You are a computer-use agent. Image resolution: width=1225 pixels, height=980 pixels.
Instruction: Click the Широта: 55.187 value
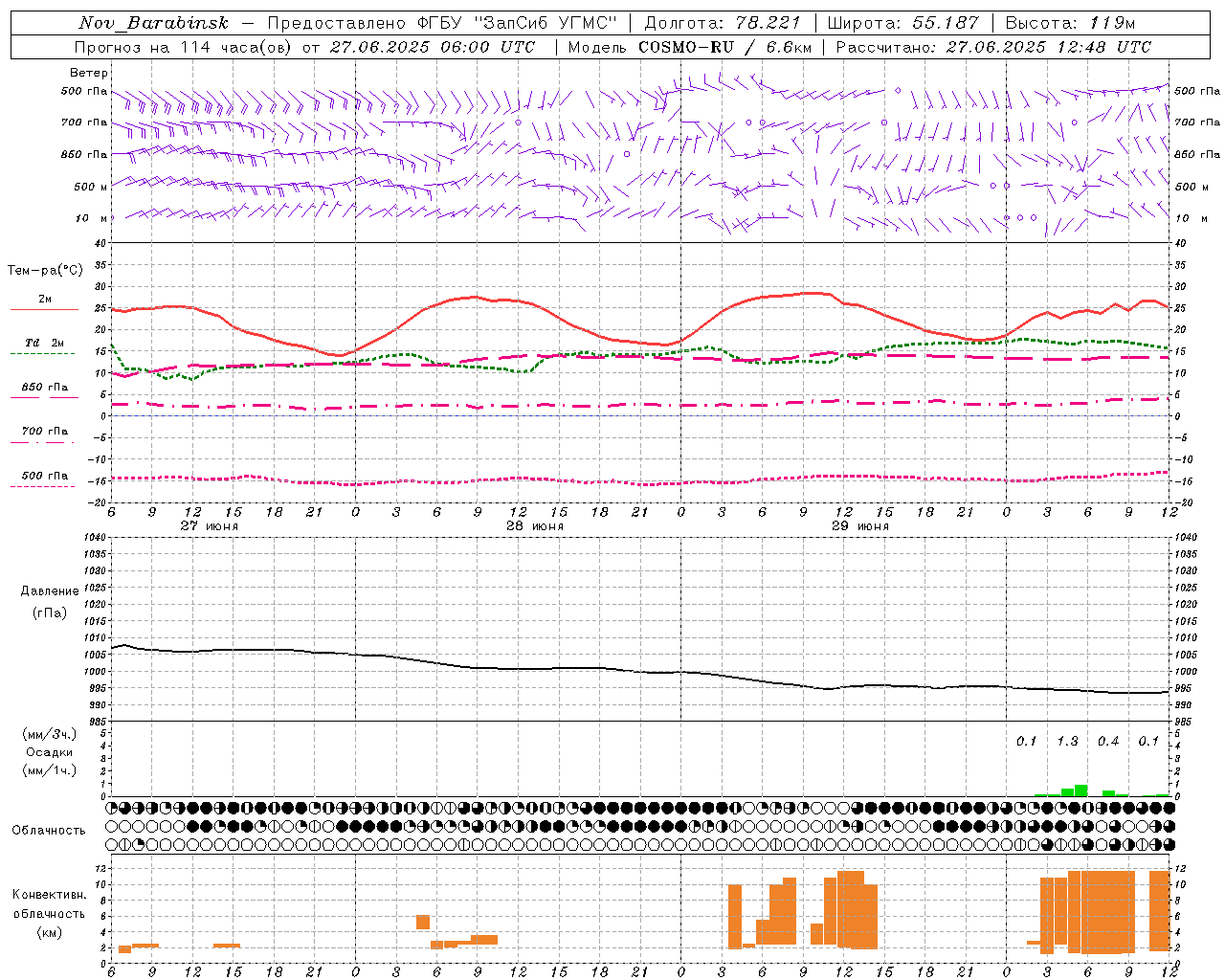pos(902,23)
